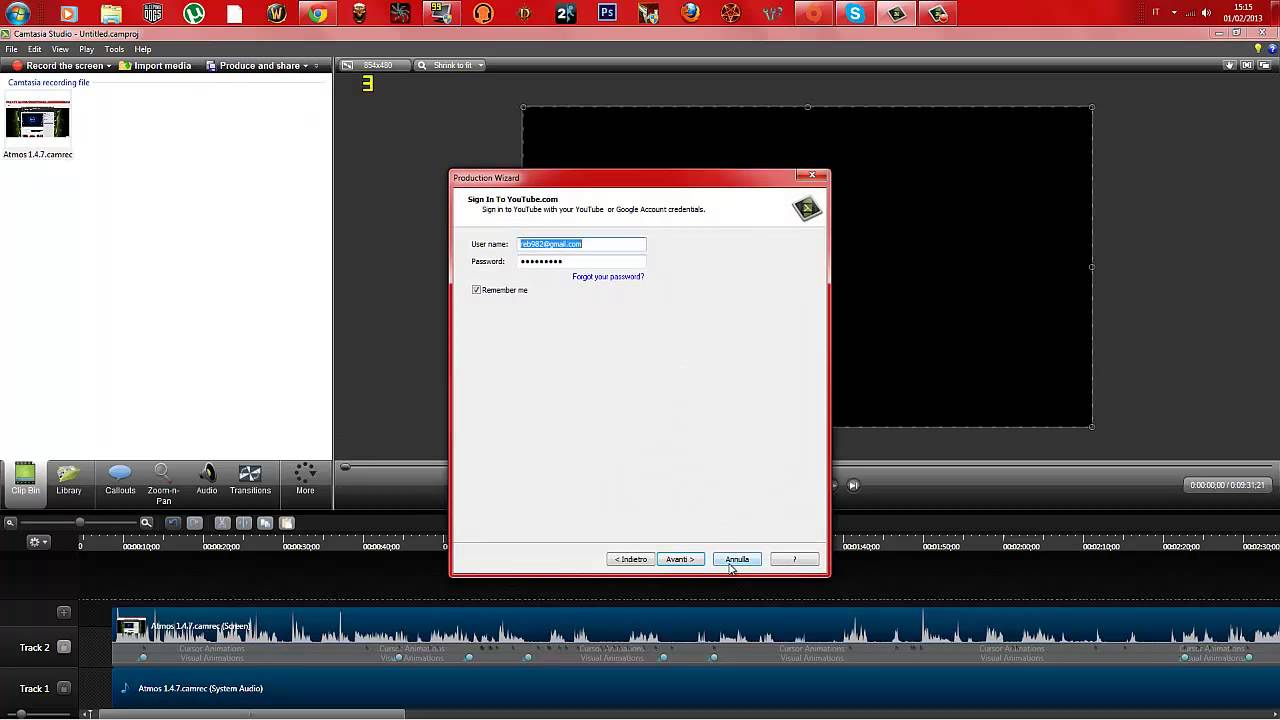1280x720 pixels.
Task: Open Photoshop from the taskbar
Action: [607, 14]
